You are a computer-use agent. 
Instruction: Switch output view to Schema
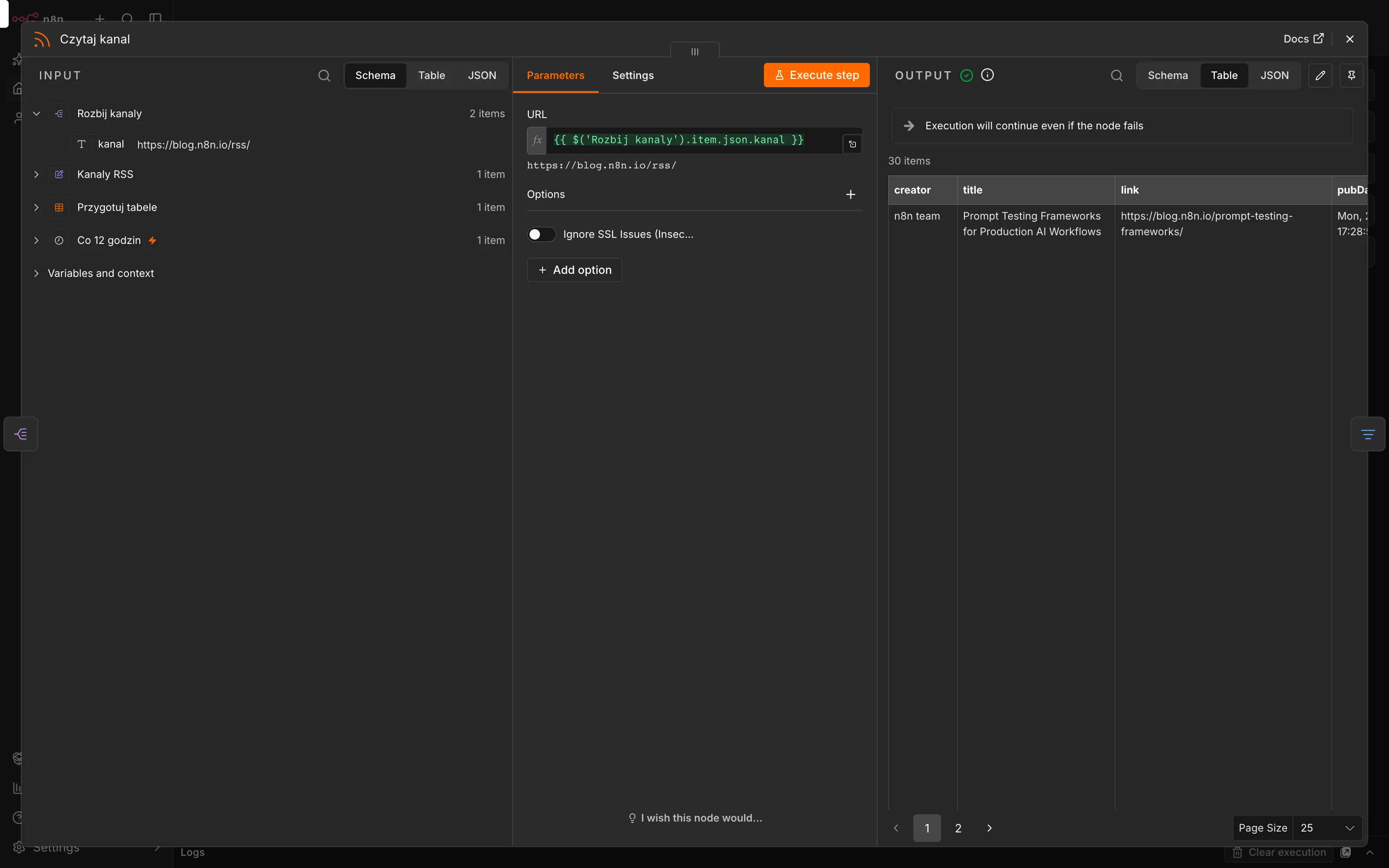coord(1168,75)
